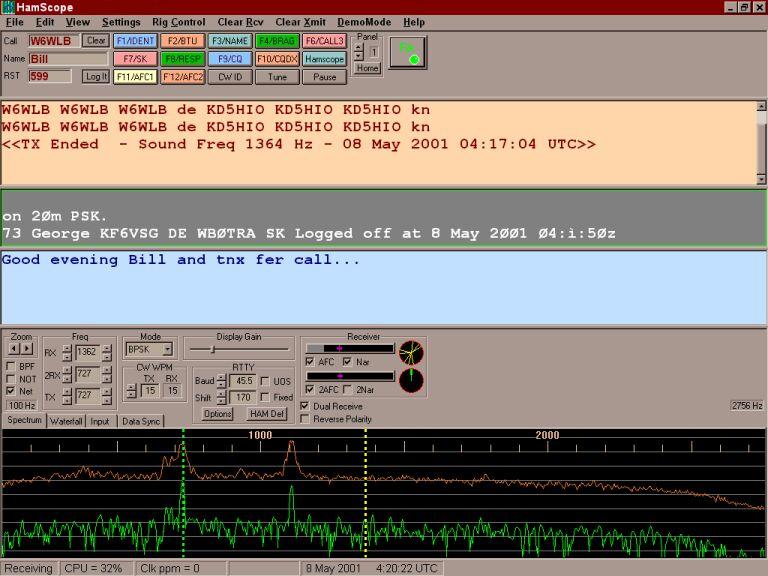Click the upper receiver phase scope display
This screenshot has height=576, width=768.
click(411, 352)
